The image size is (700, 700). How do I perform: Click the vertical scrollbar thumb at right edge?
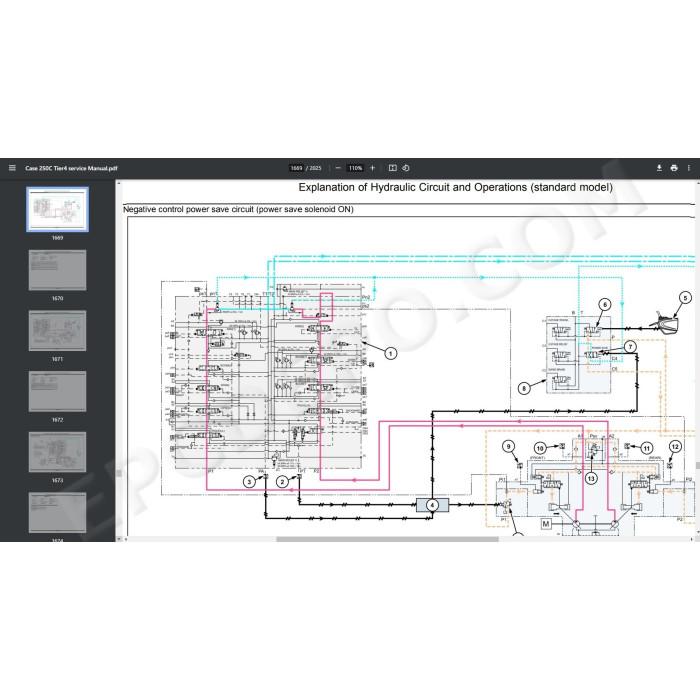(x=697, y=466)
